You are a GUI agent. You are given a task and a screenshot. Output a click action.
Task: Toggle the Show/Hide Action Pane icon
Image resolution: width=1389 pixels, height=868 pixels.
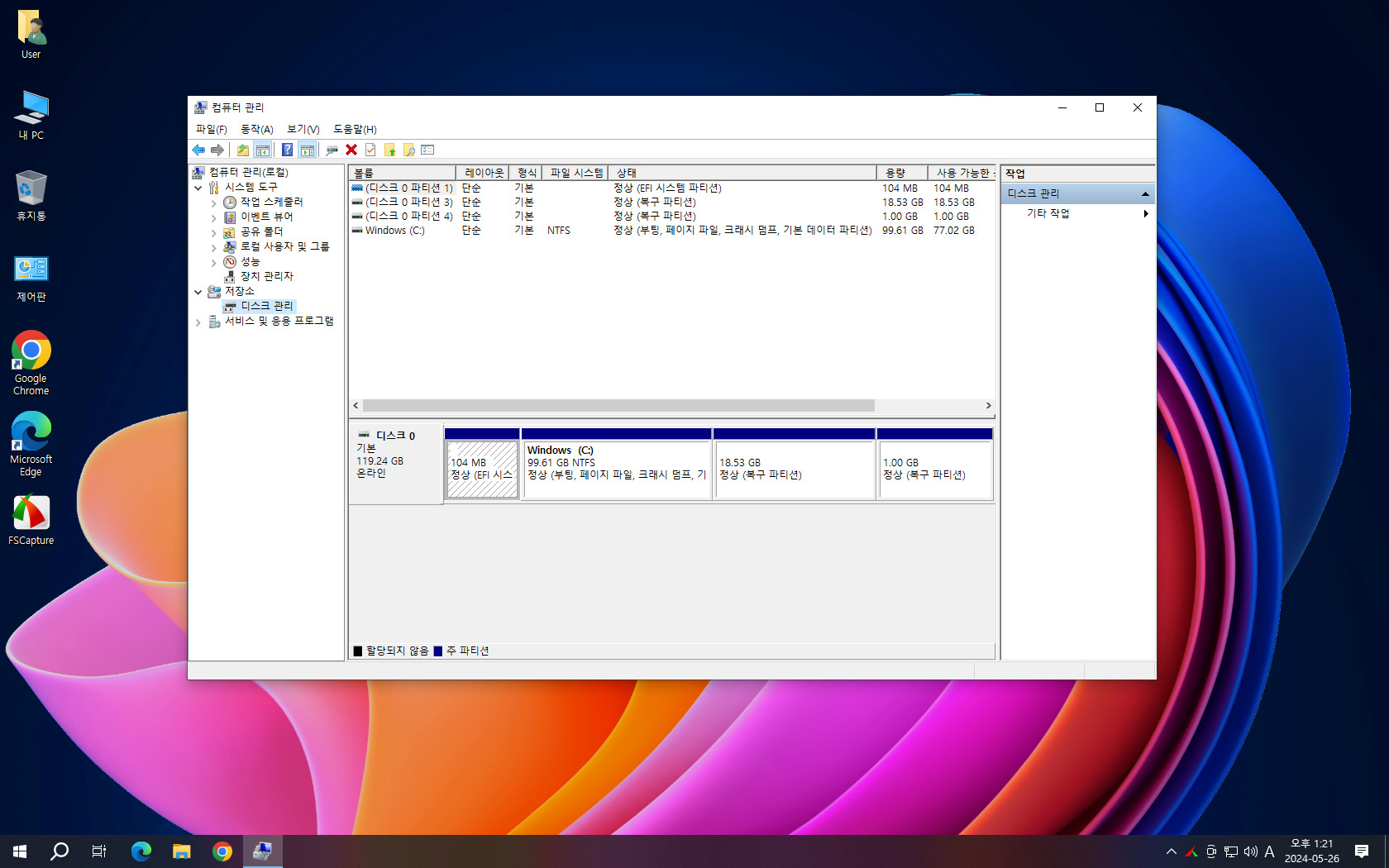pyautogui.click(x=307, y=150)
